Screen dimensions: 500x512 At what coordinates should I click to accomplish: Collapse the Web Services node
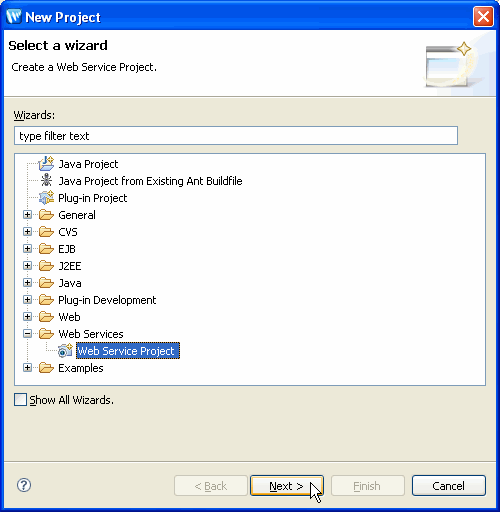pyautogui.click(x=28, y=333)
